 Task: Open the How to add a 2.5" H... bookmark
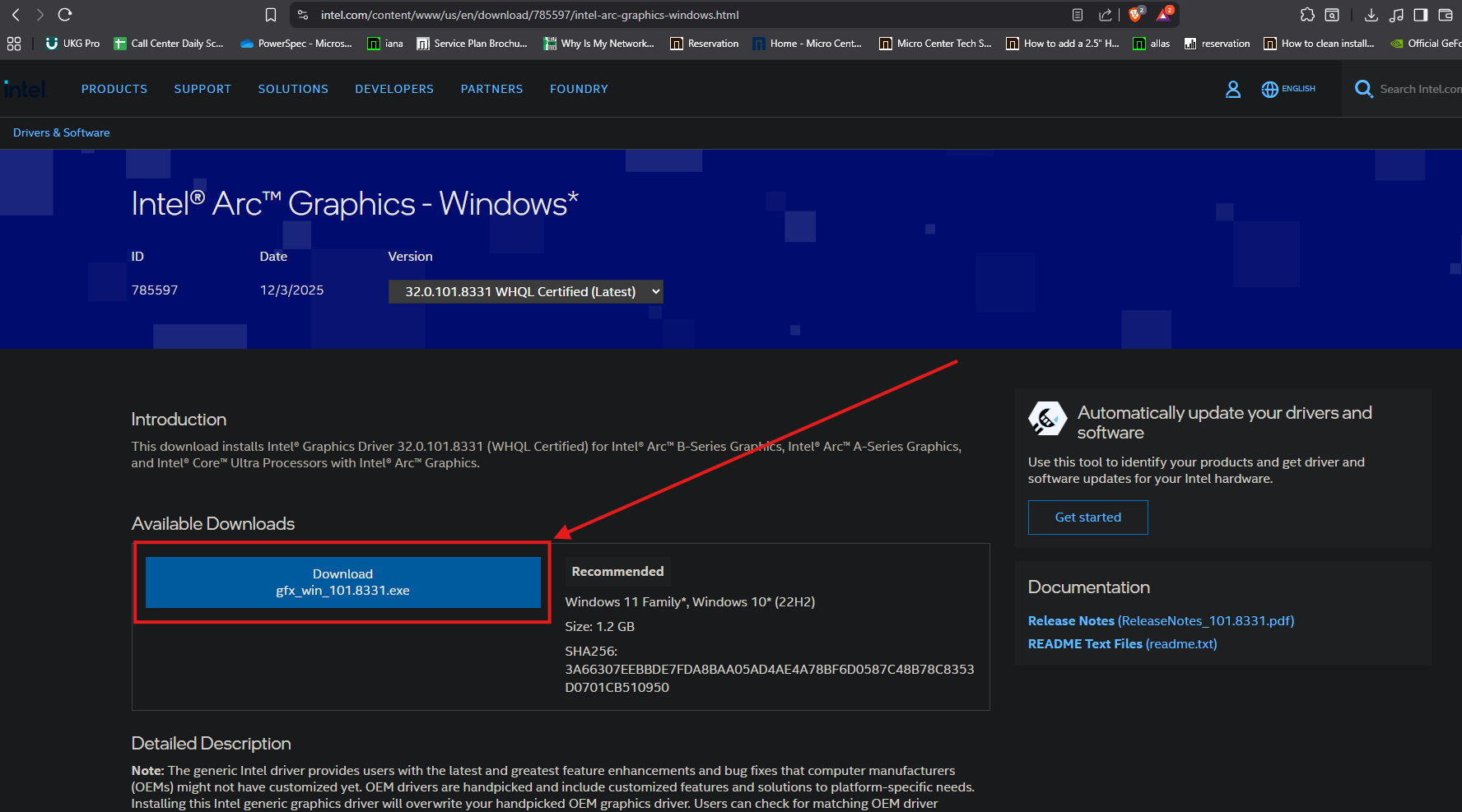tap(1063, 44)
